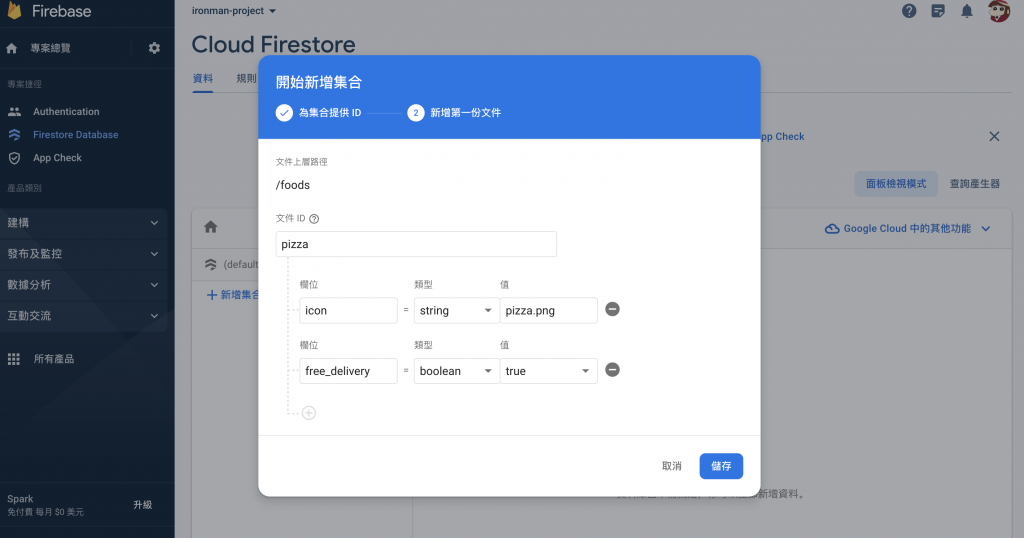Click step two circle indicator
This screenshot has width=1024, height=538.
click(416, 113)
